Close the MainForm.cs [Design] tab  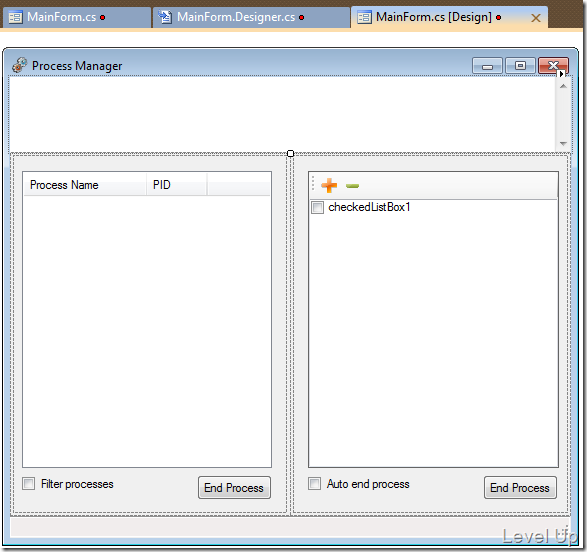536,18
